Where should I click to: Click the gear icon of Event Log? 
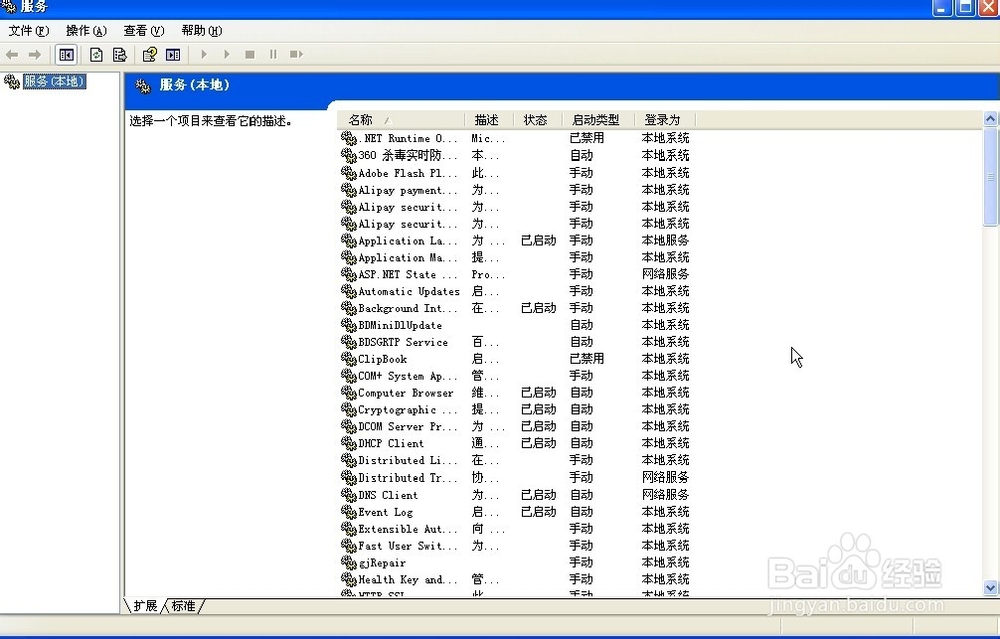pyautogui.click(x=349, y=511)
